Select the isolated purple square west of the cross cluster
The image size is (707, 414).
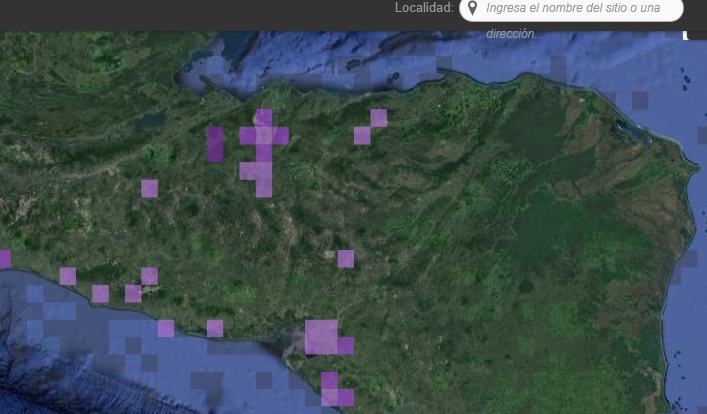coord(150,189)
